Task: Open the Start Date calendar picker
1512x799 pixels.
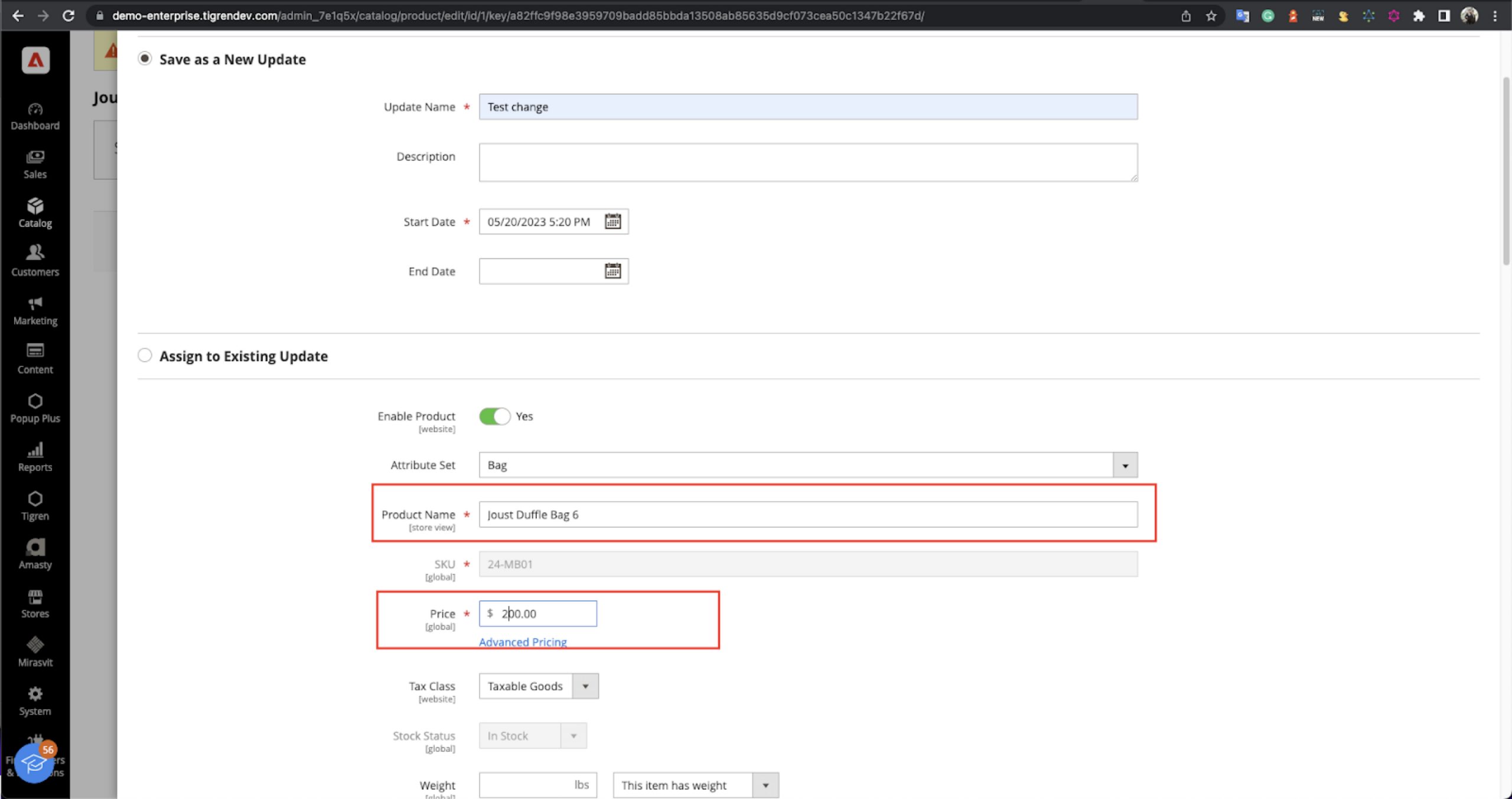Action: coord(612,222)
